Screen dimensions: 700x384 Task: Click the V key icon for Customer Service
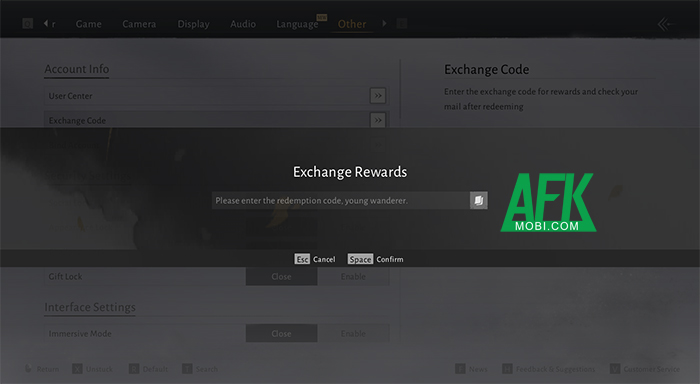[615, 369]
